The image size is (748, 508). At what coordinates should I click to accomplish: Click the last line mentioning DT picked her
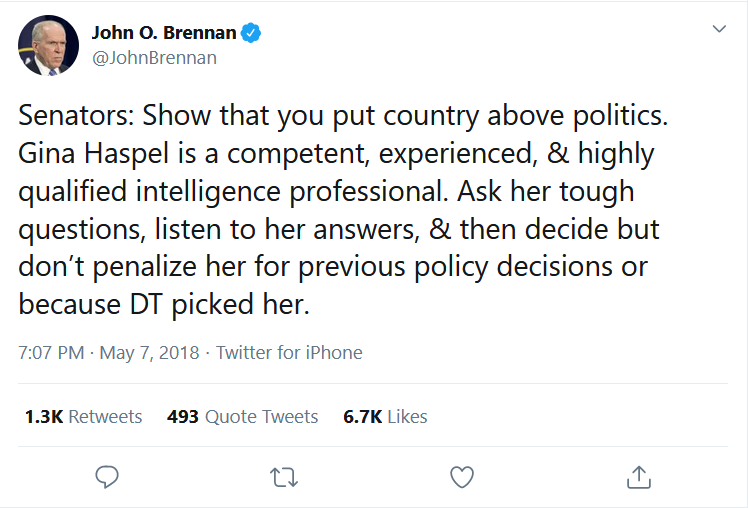tap(164, 305)
